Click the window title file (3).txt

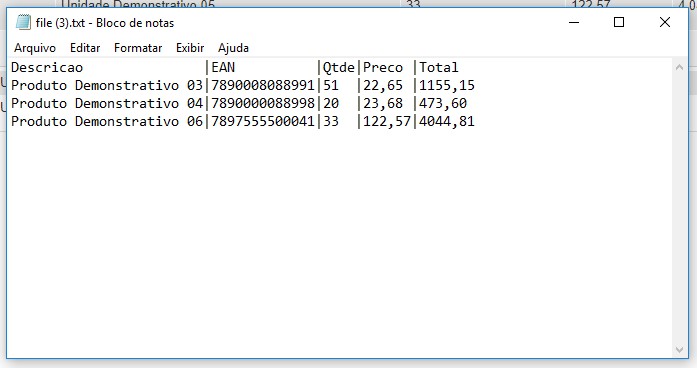point(60,23)
